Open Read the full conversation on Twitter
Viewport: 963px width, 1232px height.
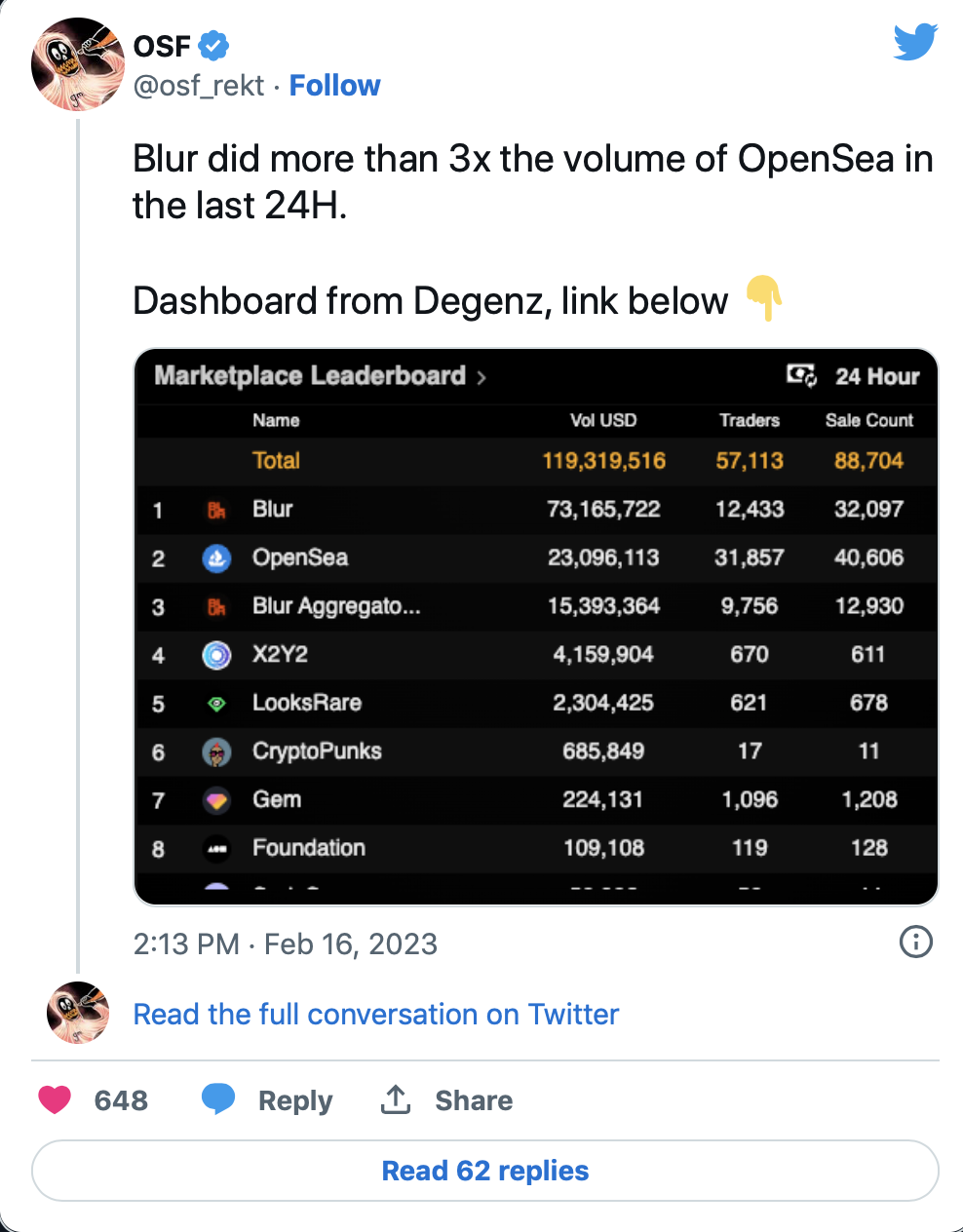tap(375, 1015)
